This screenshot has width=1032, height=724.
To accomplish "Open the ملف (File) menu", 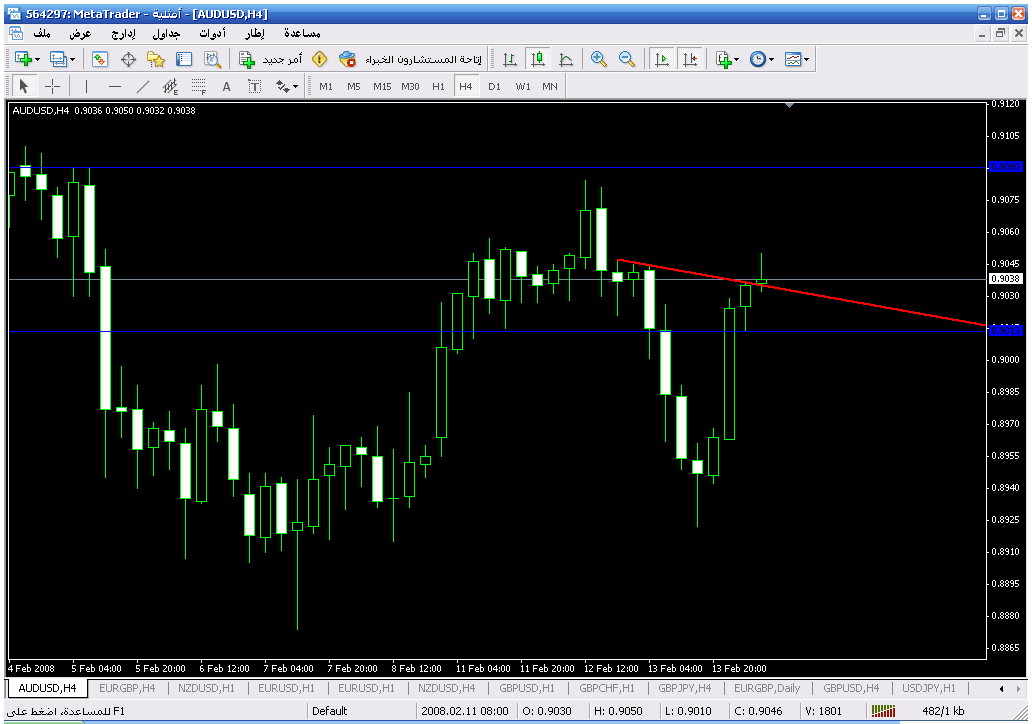I will click(x=42, y=34).
